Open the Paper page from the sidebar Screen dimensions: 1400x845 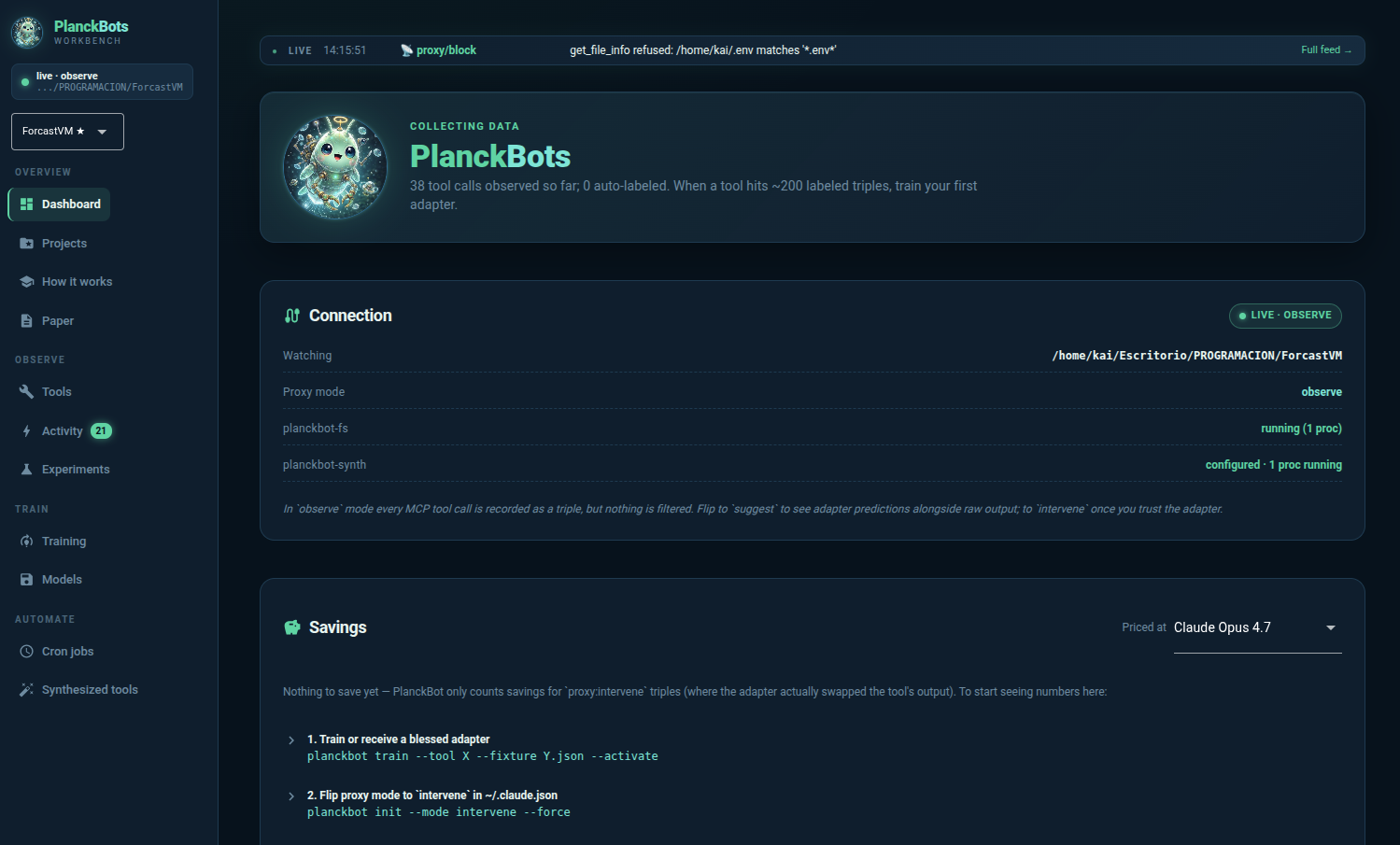click(x=56, y=320)
